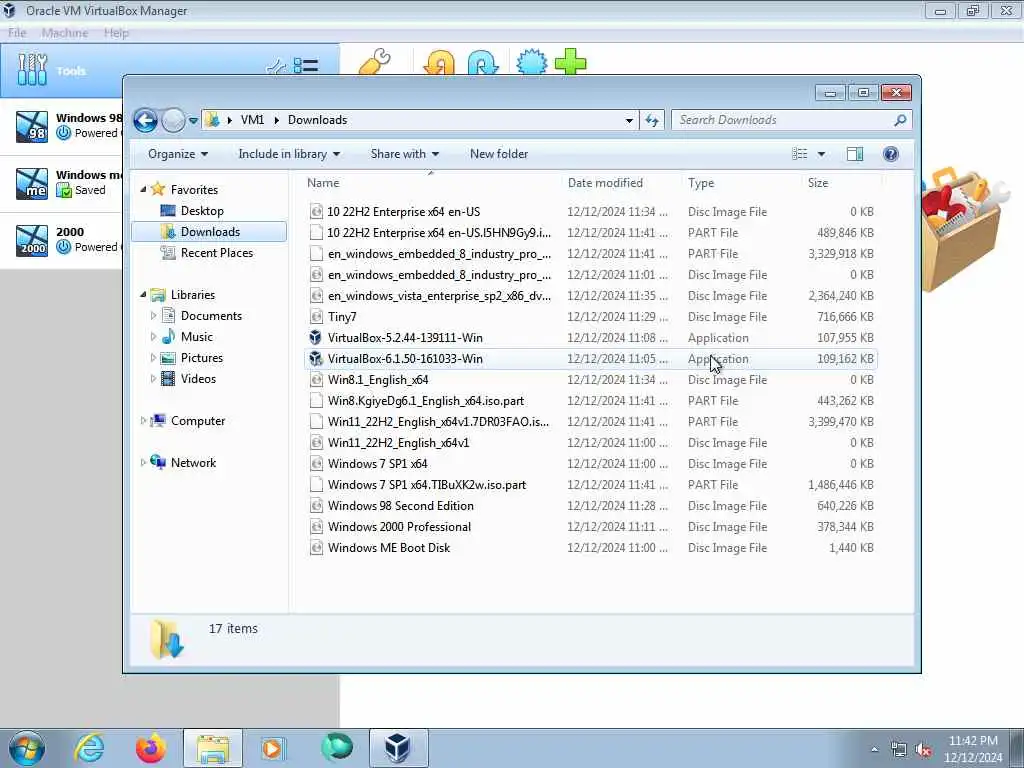The height and width of the screenshot is (768, 1024).
Task: Click Downloads in the address breadcrumb
Action: point(317,120)
